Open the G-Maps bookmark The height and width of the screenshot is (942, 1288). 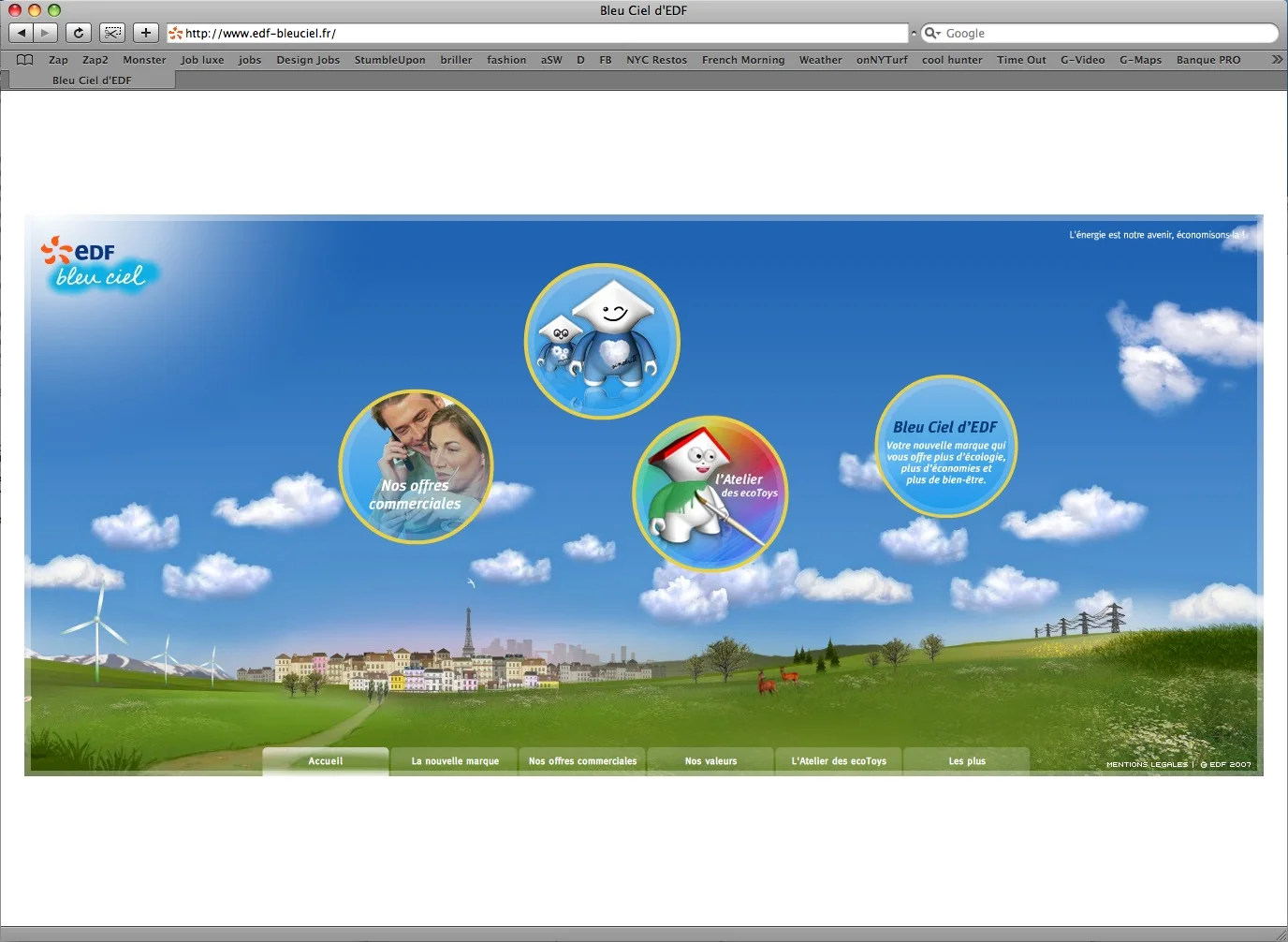tap(1140, 60)
